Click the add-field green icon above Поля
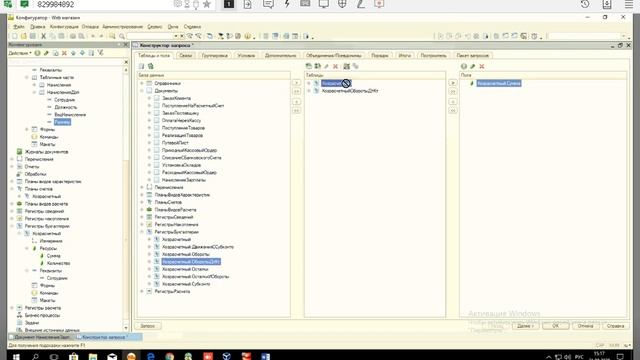Screen dimensions: 640x360 464,66
